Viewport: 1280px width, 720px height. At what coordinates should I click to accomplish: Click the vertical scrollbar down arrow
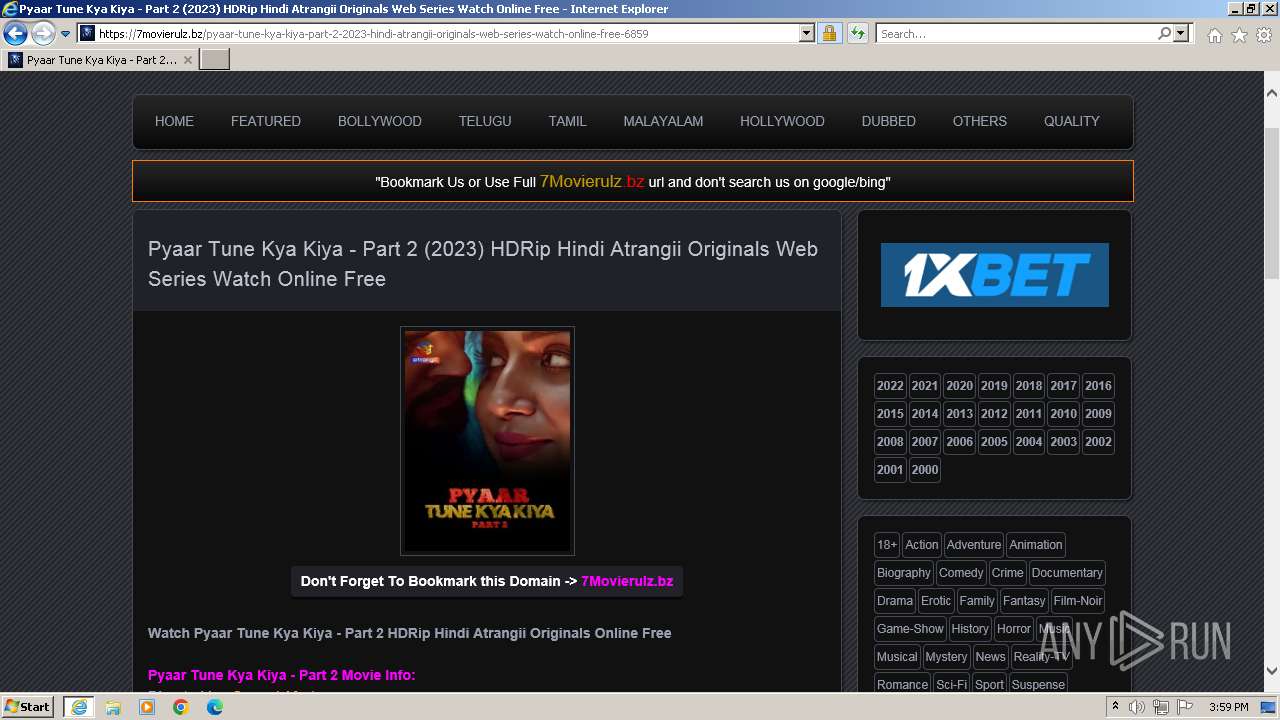click(x=1272, y=671)
